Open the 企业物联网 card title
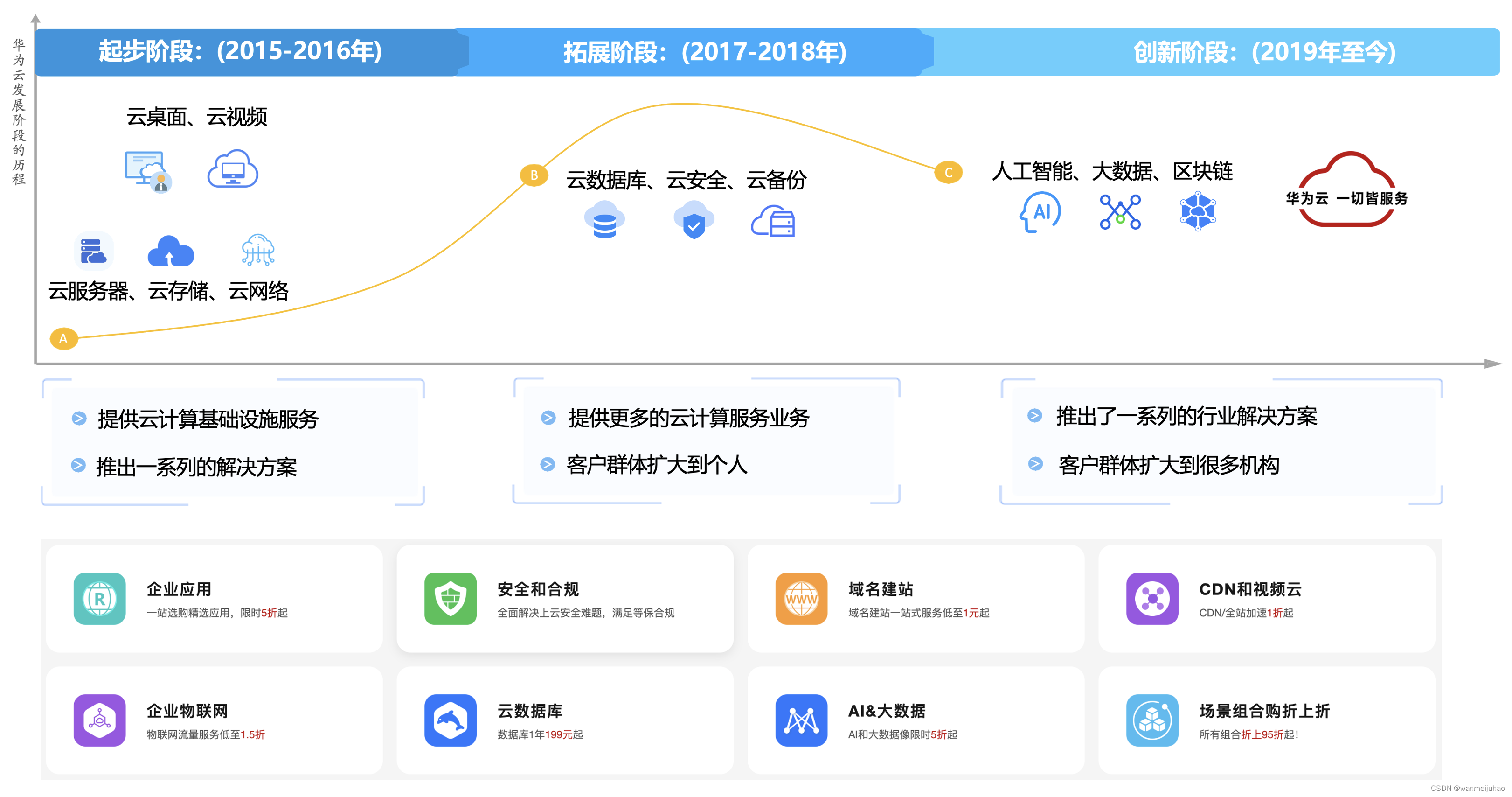 [x=187, y=711]
